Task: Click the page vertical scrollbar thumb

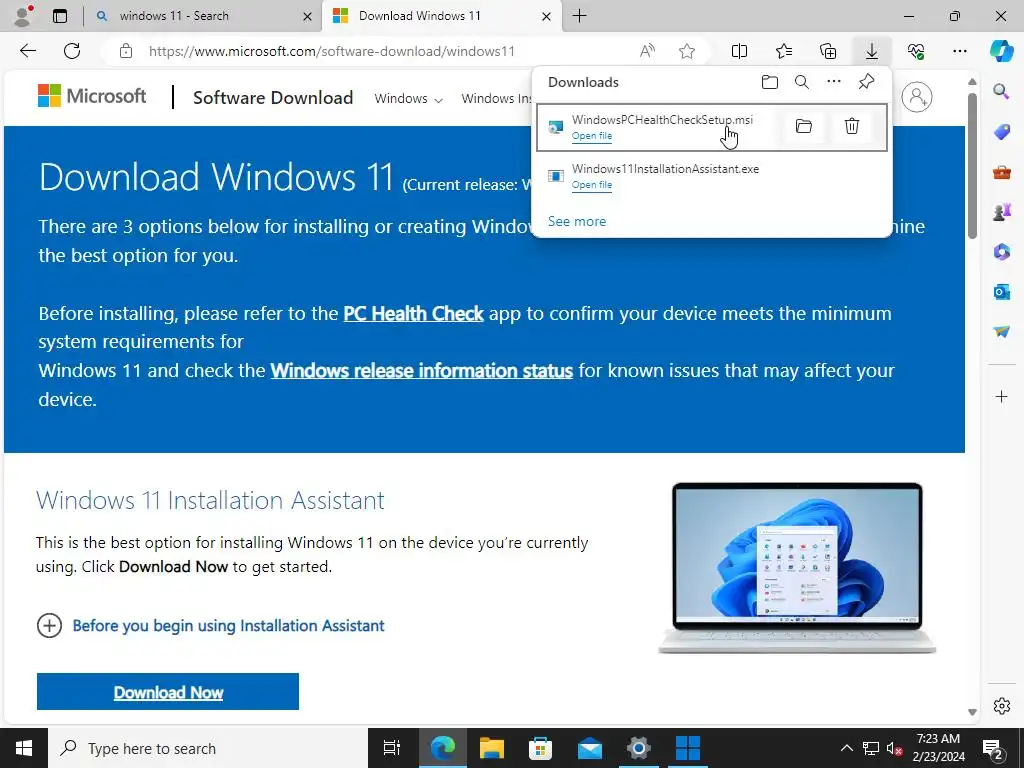Action: click(972, 166)
